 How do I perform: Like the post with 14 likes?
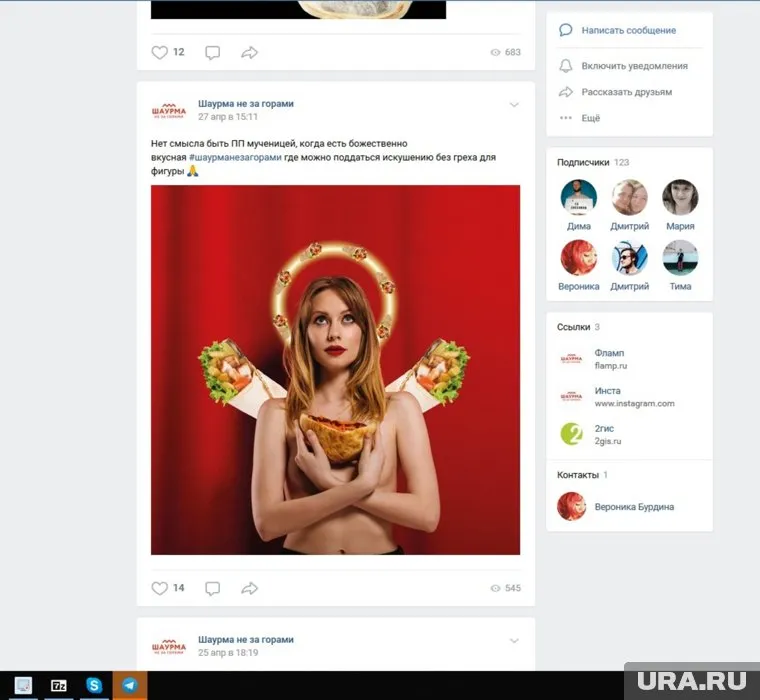pyautogui.click(x=160, y=588)
